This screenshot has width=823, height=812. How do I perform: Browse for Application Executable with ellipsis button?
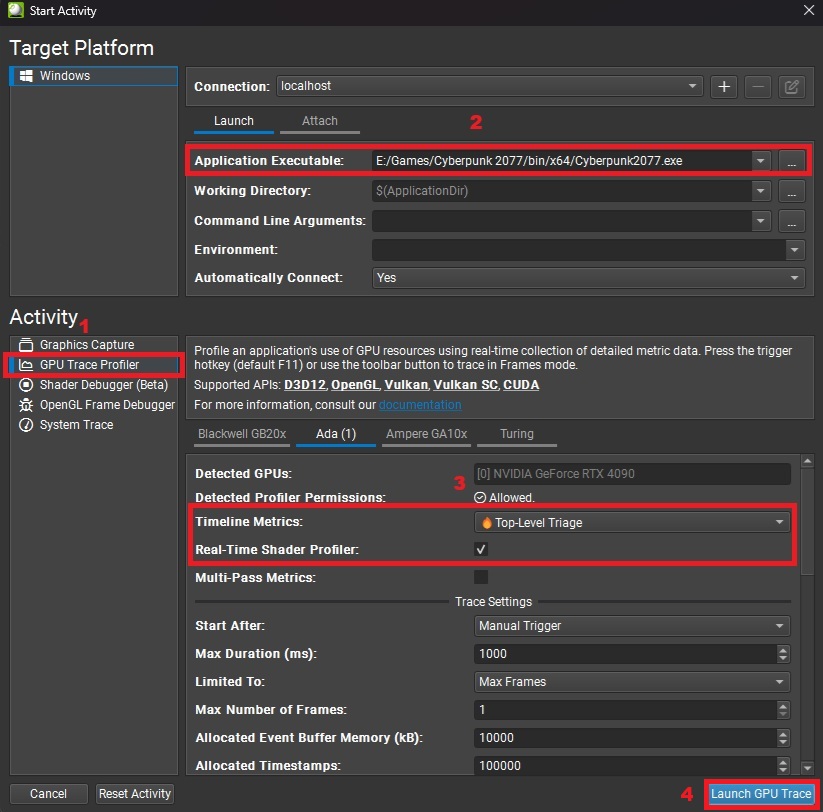[791, 161]
